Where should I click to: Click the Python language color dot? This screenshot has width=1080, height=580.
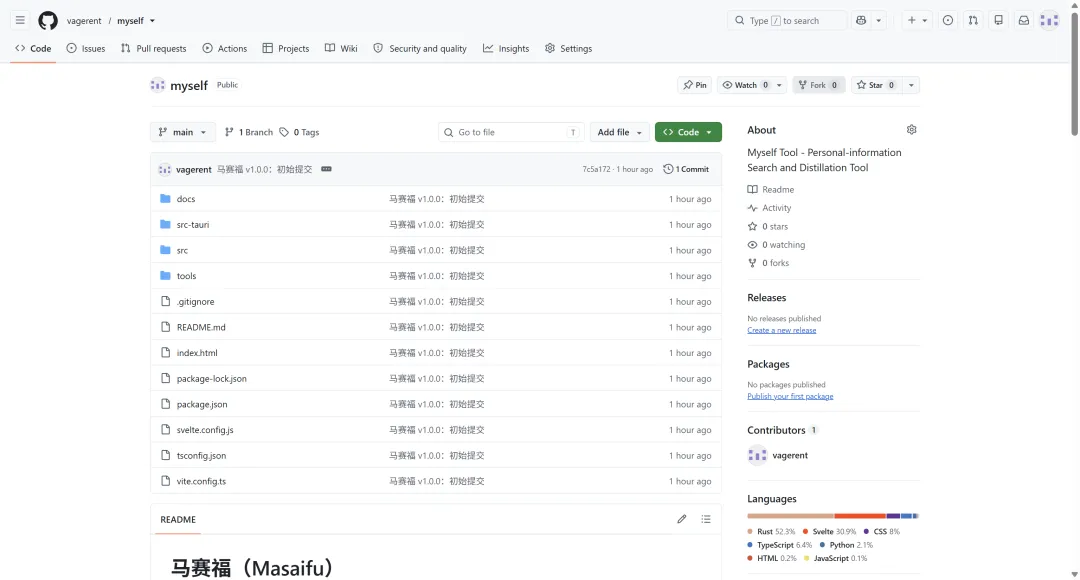[x=822, y=545]
